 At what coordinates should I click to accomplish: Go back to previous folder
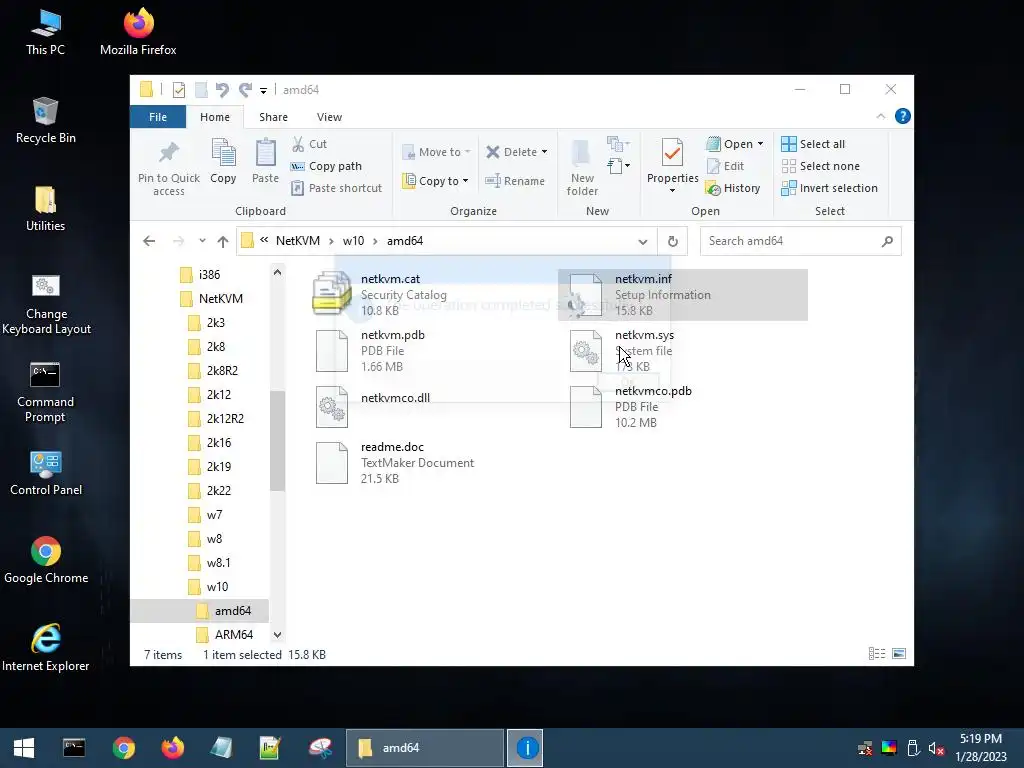(149, 241)
